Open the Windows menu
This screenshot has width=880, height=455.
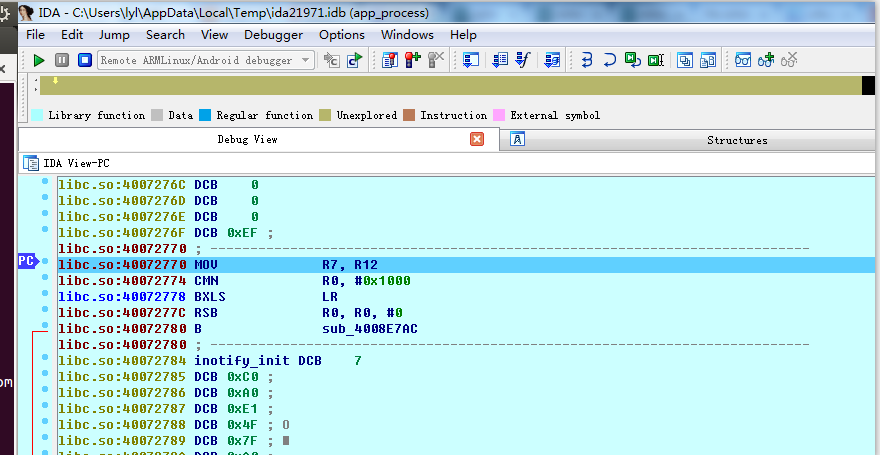pyautogui.click(x=407, y=35)
